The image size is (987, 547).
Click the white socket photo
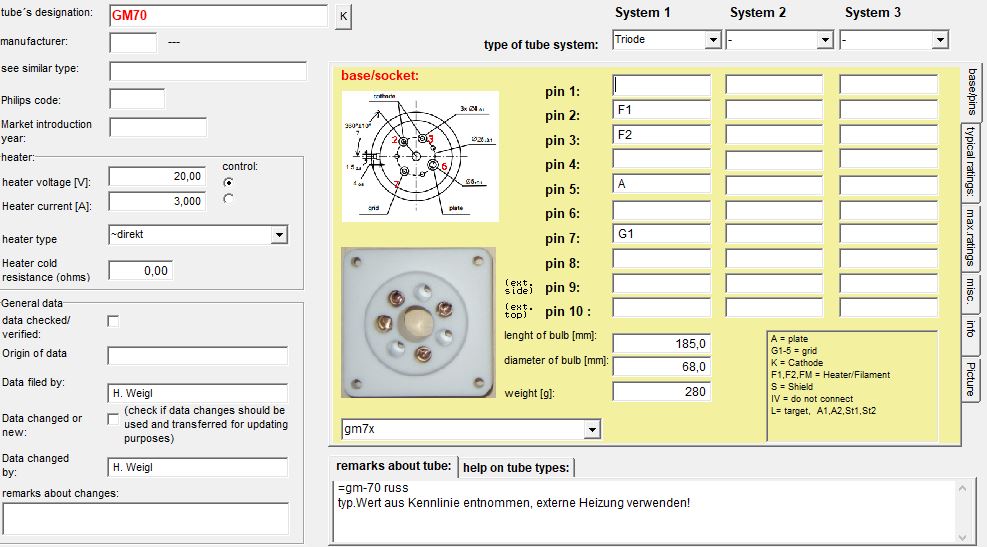coord(419,322)
